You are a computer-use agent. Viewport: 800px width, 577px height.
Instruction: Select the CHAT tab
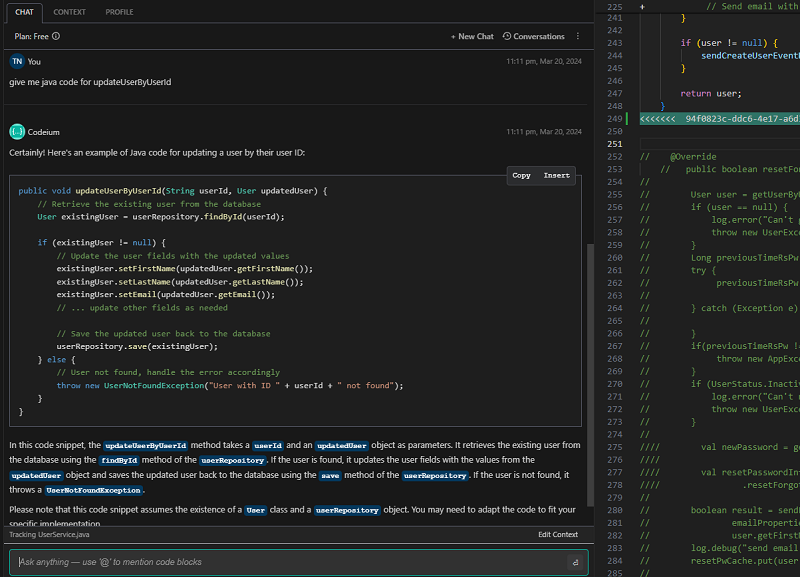pyautogui.click(x=24, y=12)
